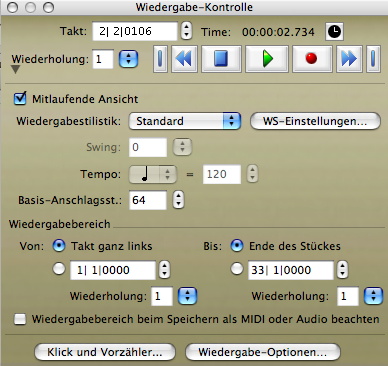This screenshot has width=388, height=366.
Task: Click the clock icon next to Time
Action: pyautogui.click(x=334, y=32)
